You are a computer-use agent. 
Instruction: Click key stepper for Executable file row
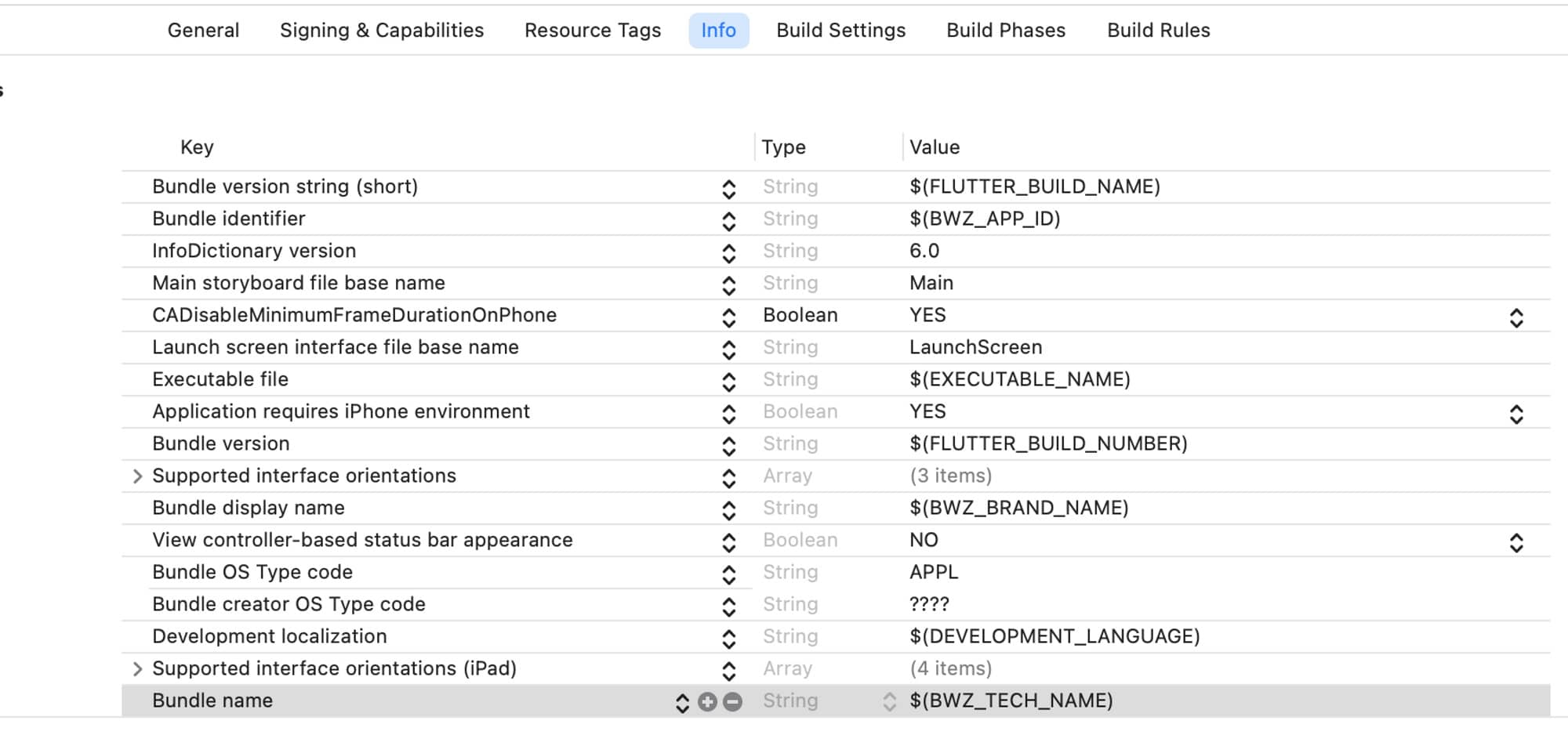(728, 382)
